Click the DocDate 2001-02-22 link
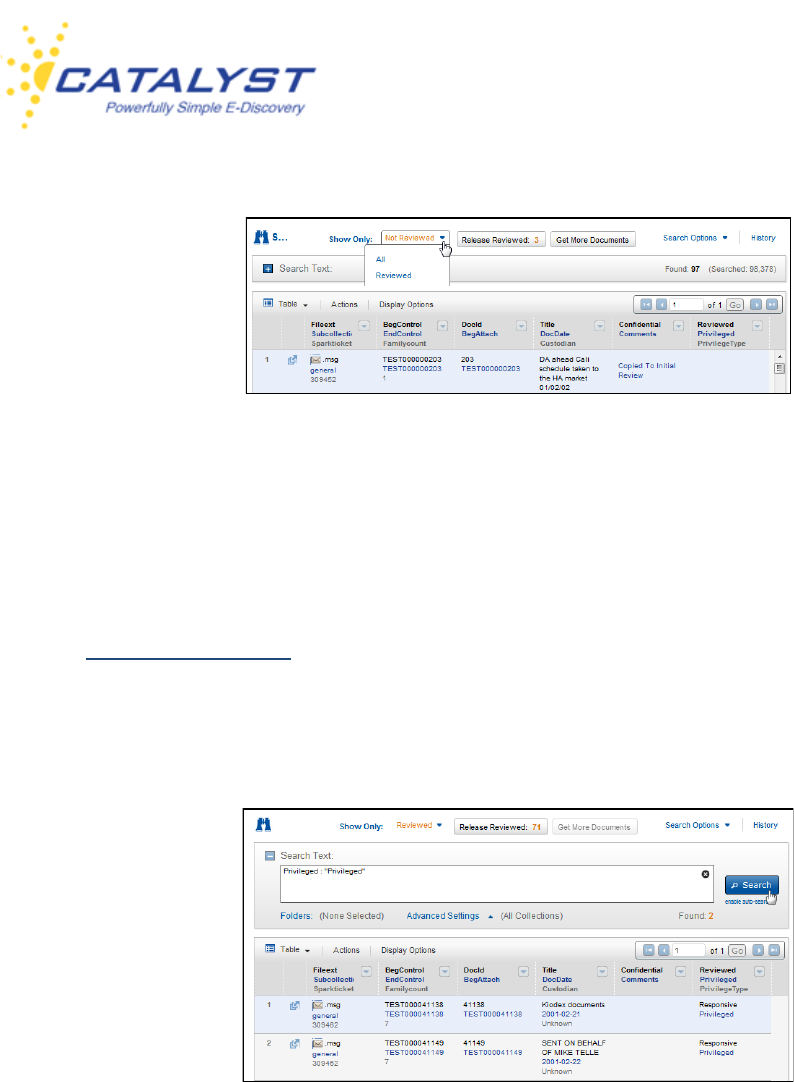The image size is (794, 1082). 561,1061
